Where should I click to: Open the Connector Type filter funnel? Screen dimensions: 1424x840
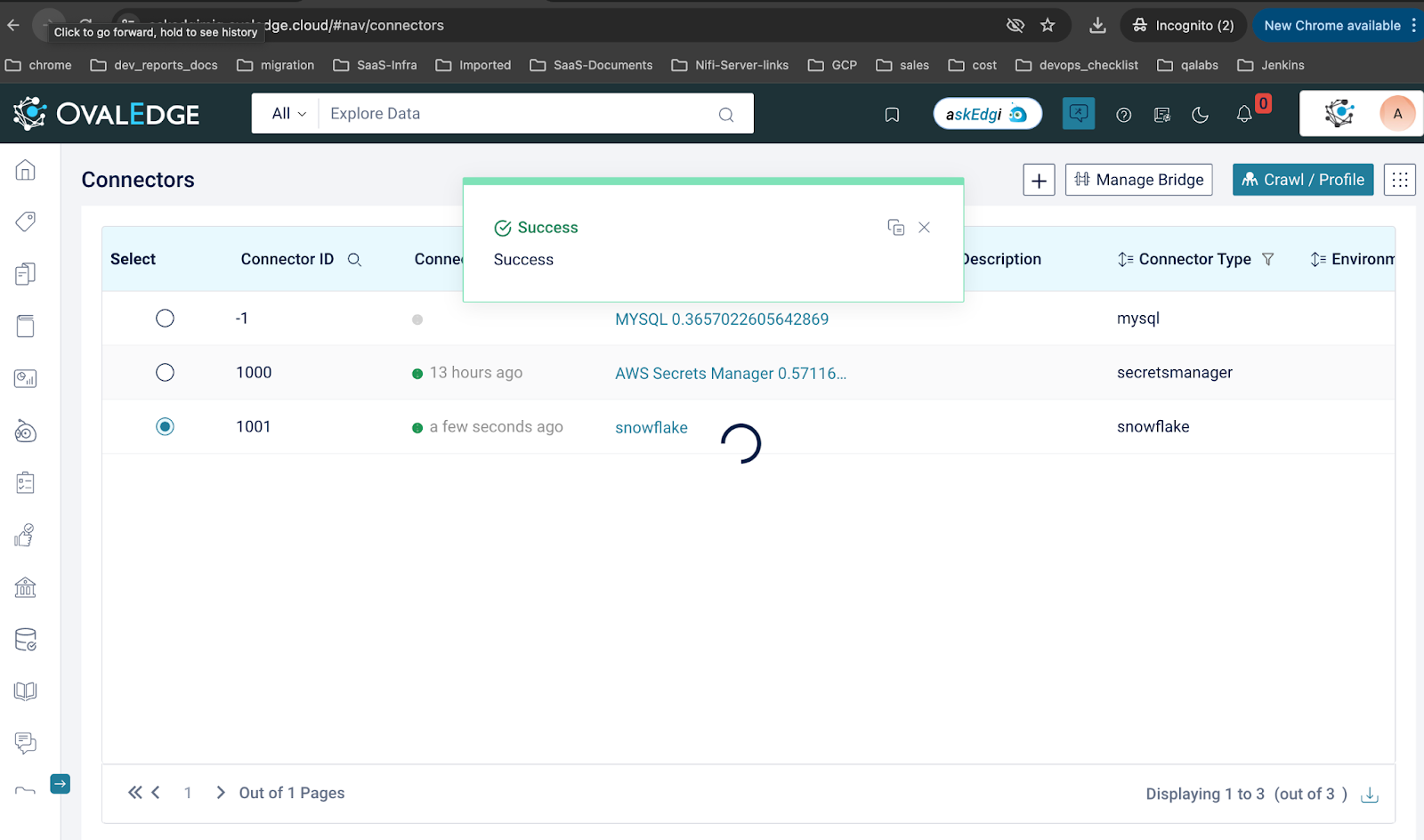coord(1268,259)
